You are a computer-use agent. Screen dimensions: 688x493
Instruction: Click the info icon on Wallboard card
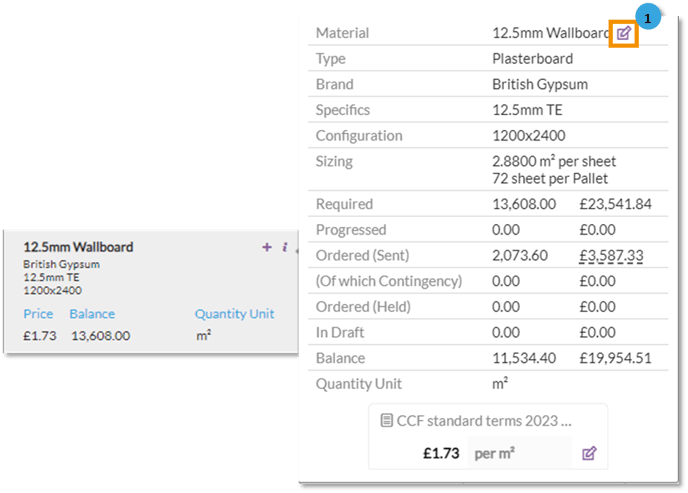pyautogui.click(x=284, y=247)
